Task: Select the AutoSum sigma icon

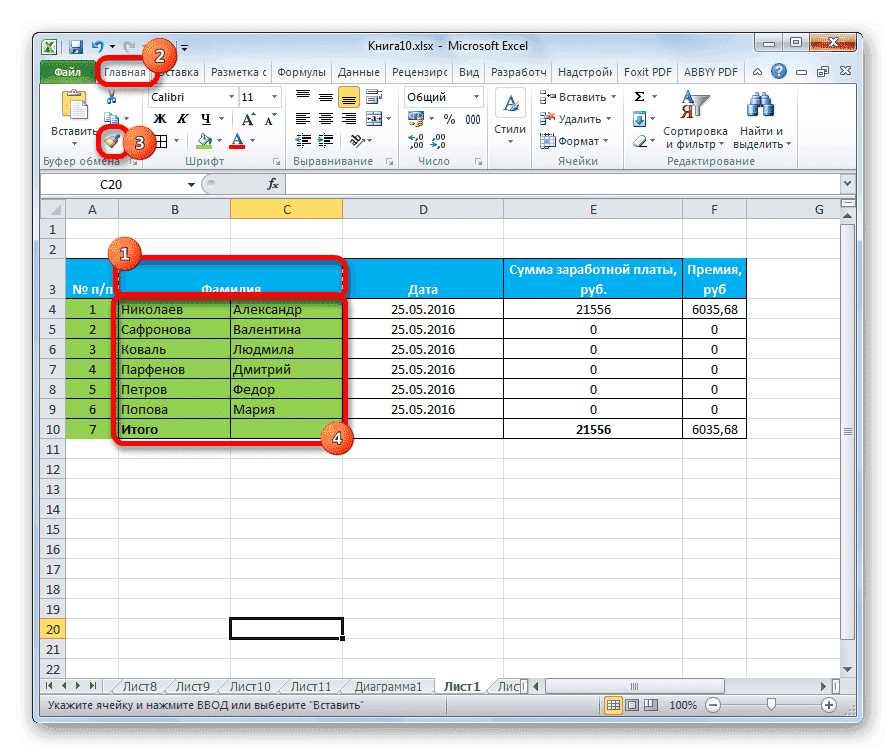Action: [639, 95]
